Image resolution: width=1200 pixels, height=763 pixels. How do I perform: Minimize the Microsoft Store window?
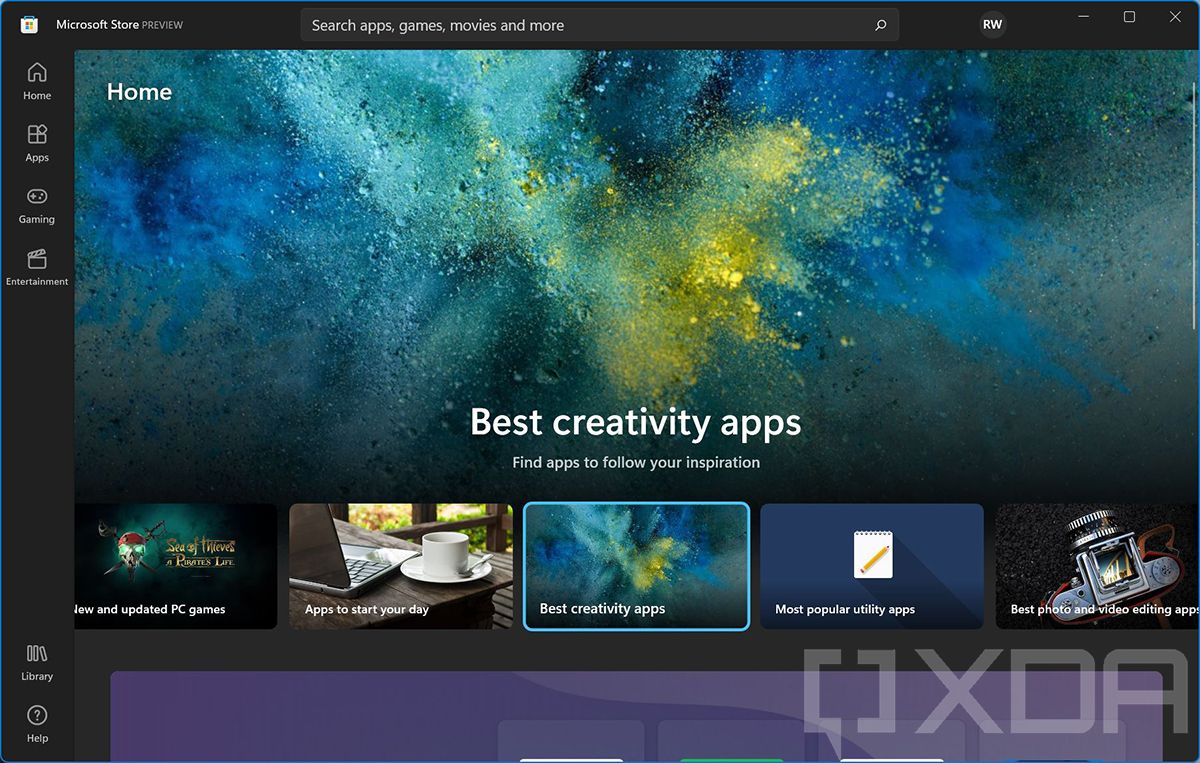point(1083,16)
